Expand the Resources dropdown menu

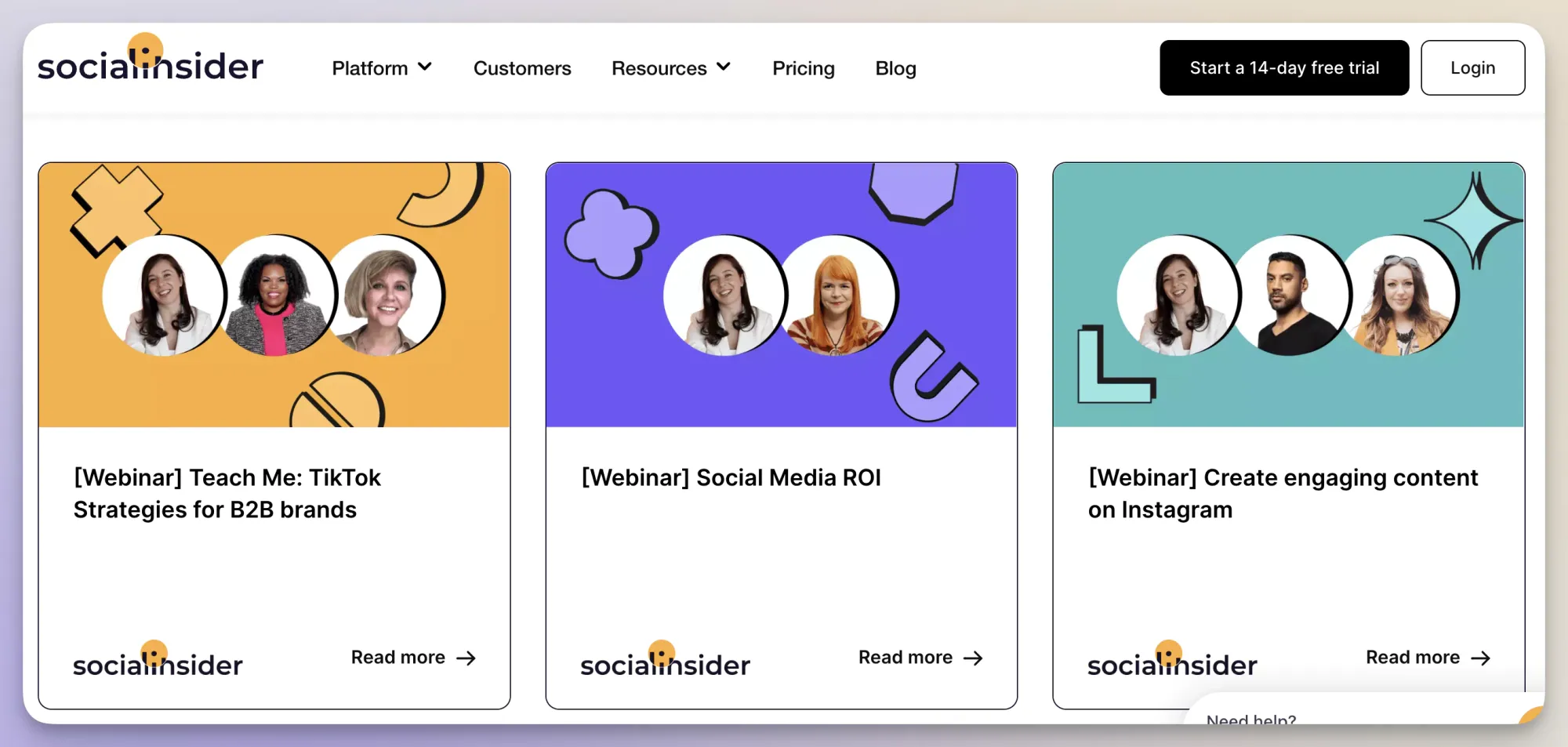point(671,68)
